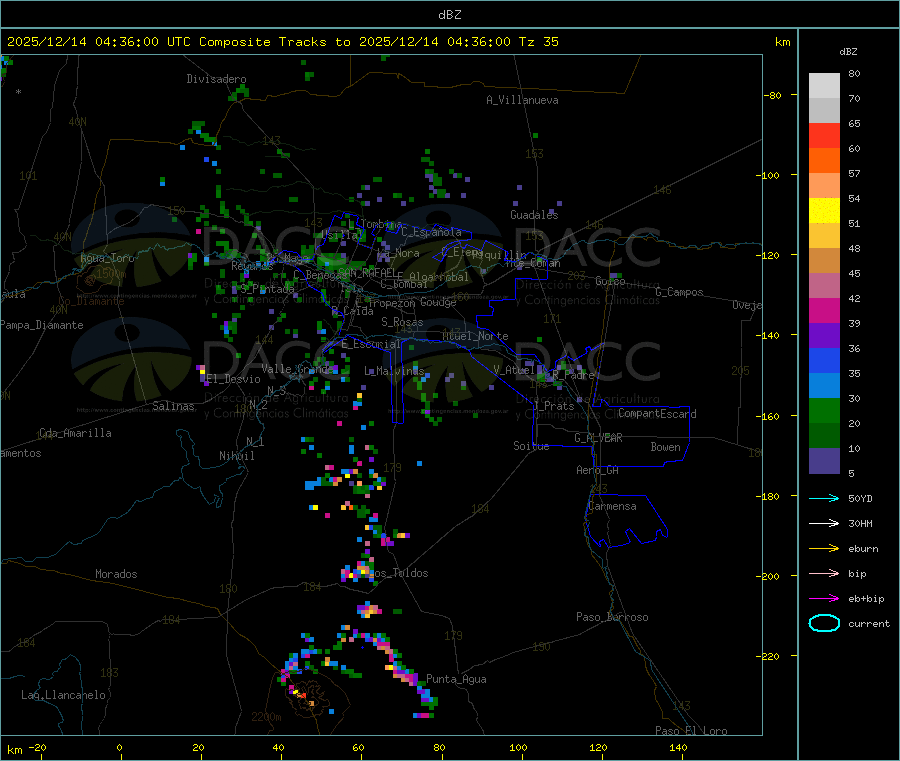Click the 10 dBZ dark green swatch
The height and width of the screenshot is (761, 900).
[x=824, y=435]
